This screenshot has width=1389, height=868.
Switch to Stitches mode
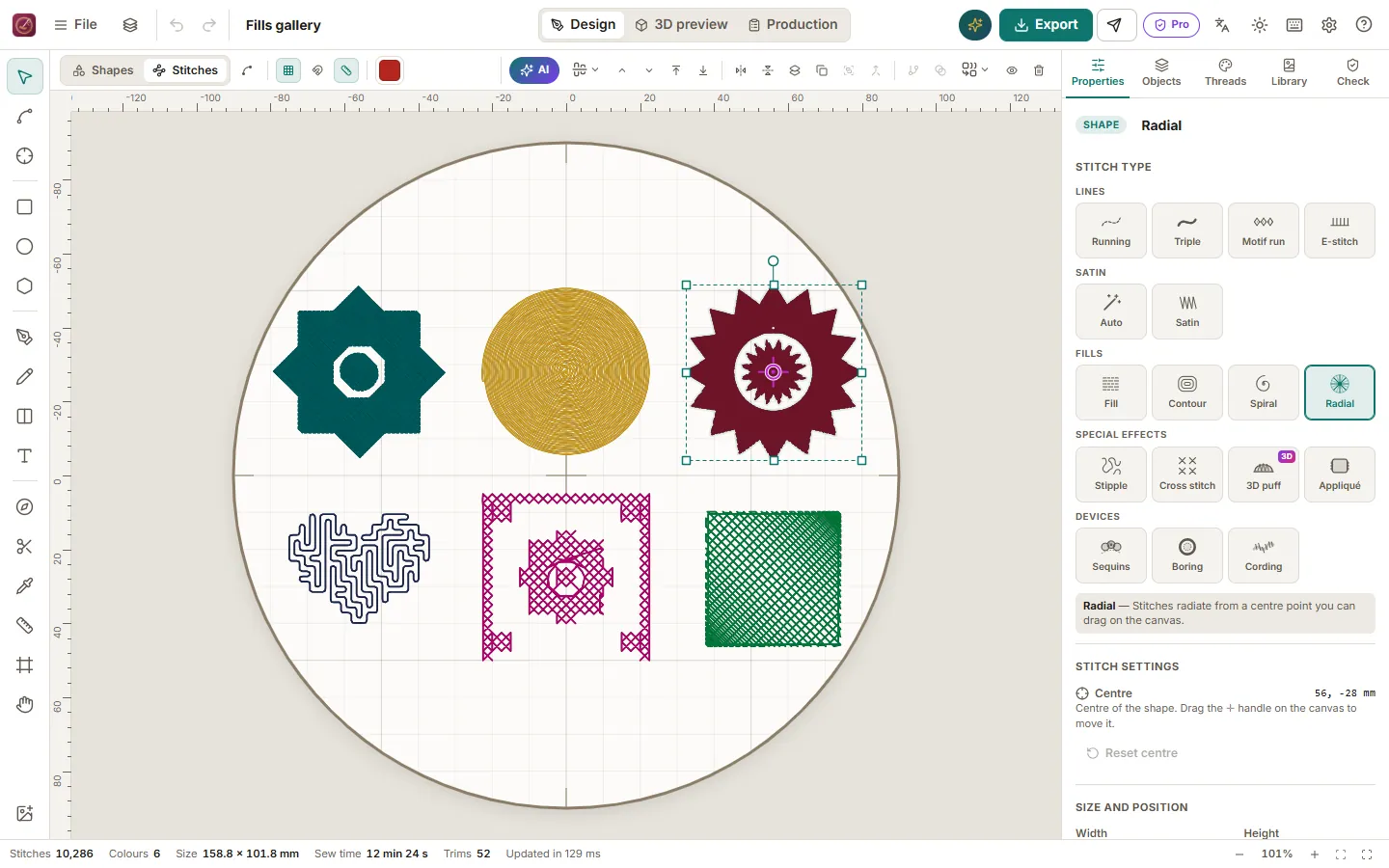(x=185, y=70)
